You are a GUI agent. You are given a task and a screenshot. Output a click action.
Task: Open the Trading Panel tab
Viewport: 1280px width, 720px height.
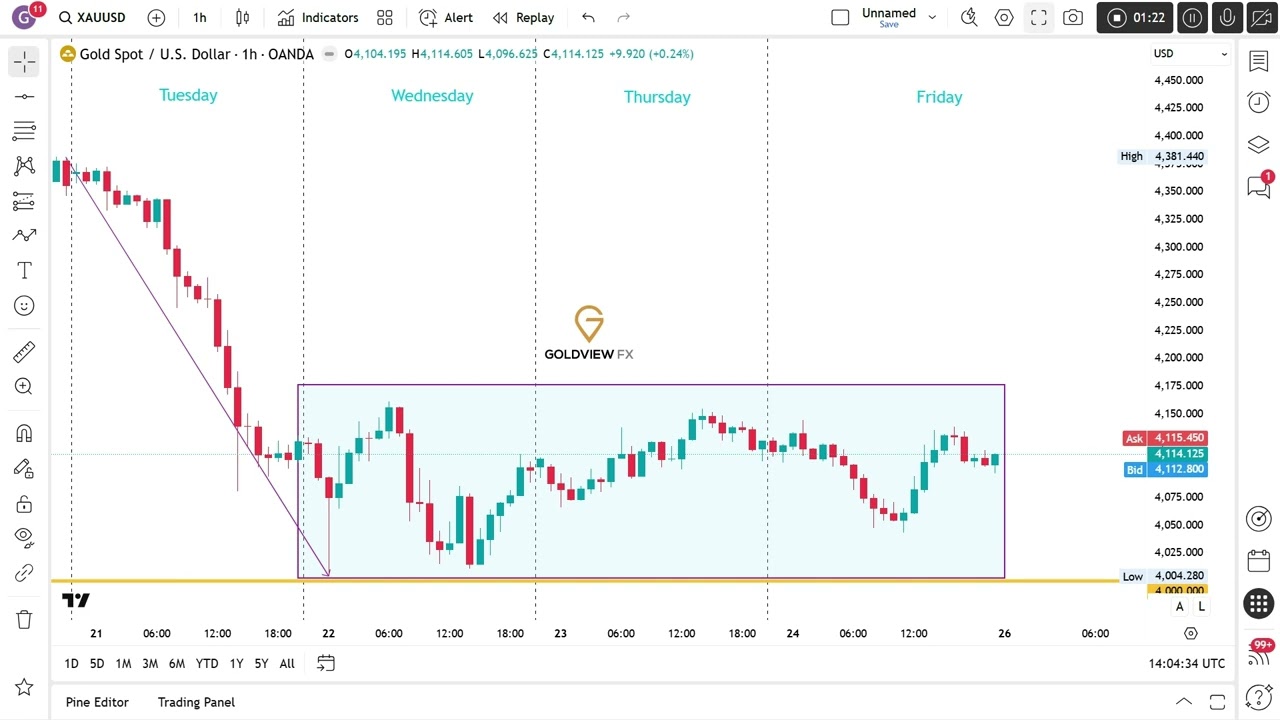pos(196,702)
